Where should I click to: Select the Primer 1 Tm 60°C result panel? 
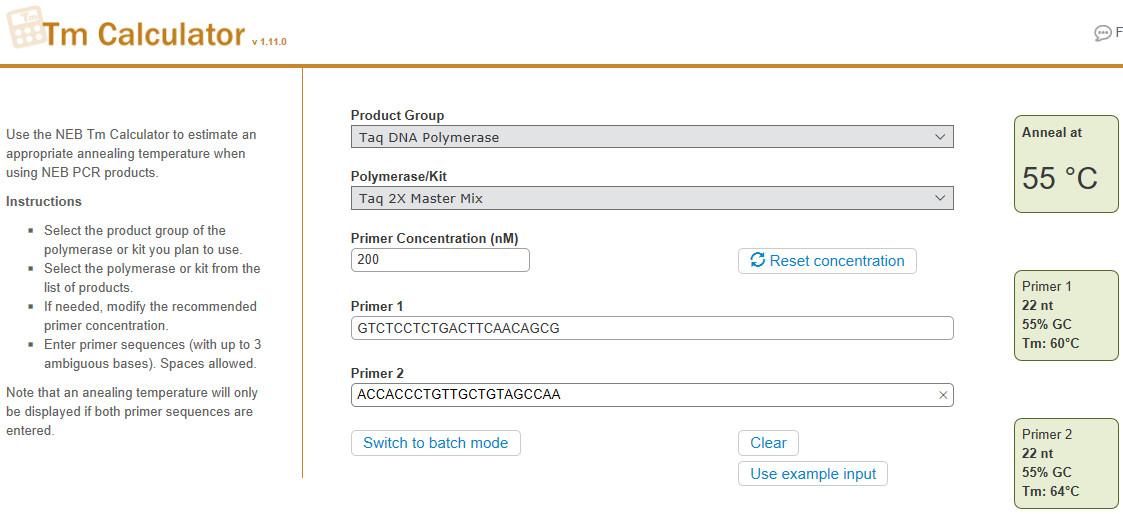[x=1065, y=315]
